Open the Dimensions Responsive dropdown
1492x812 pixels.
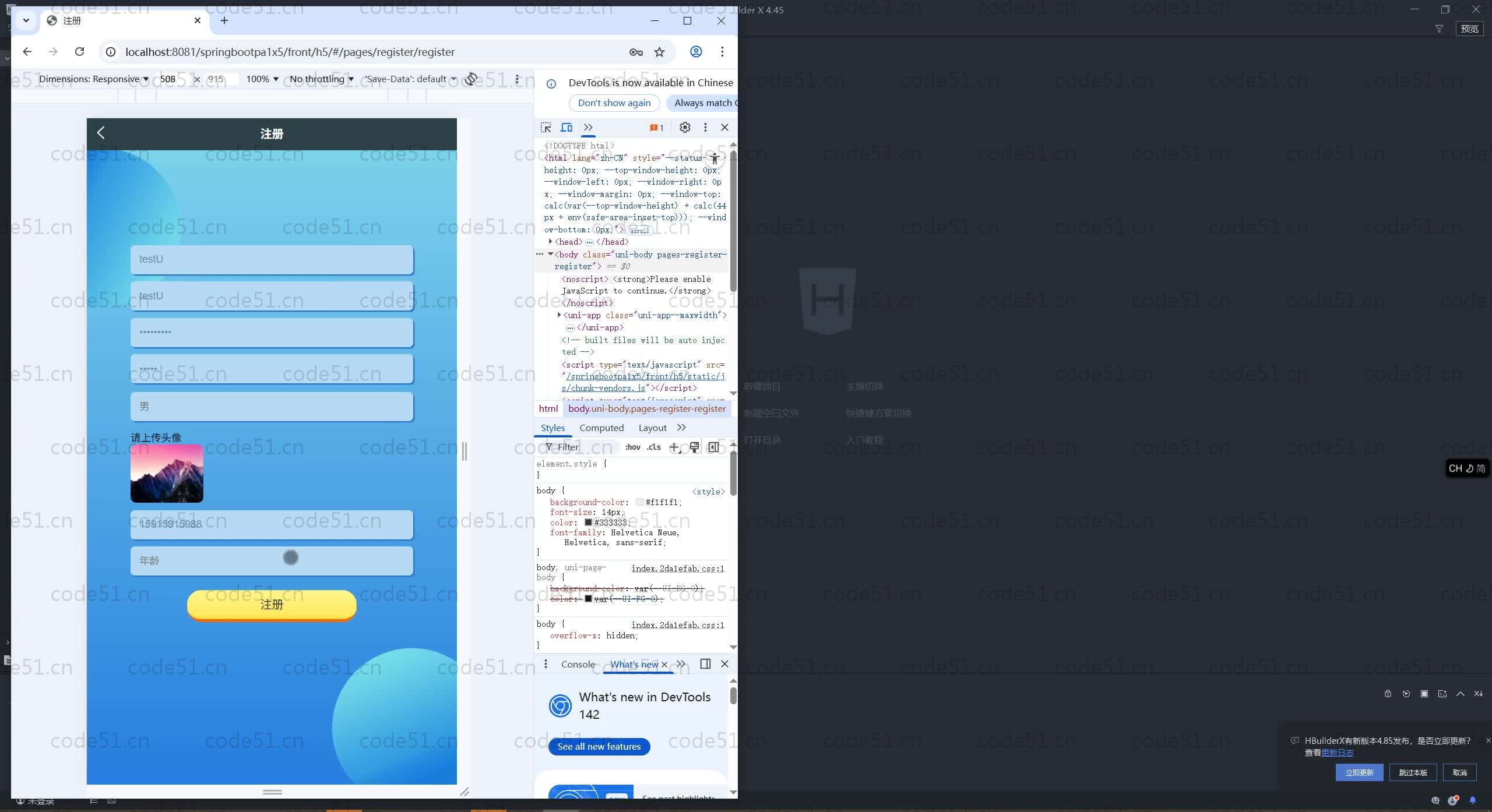pyautogui.click(x=93, y=79)
